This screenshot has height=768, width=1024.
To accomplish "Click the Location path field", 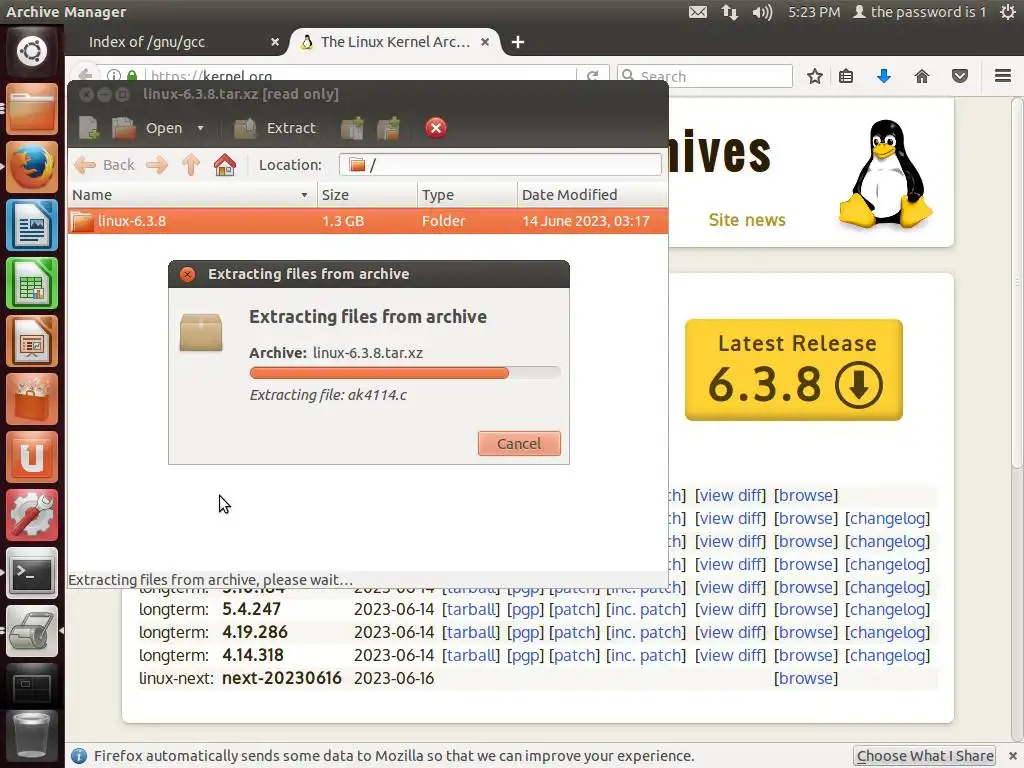I will (500, 165).
